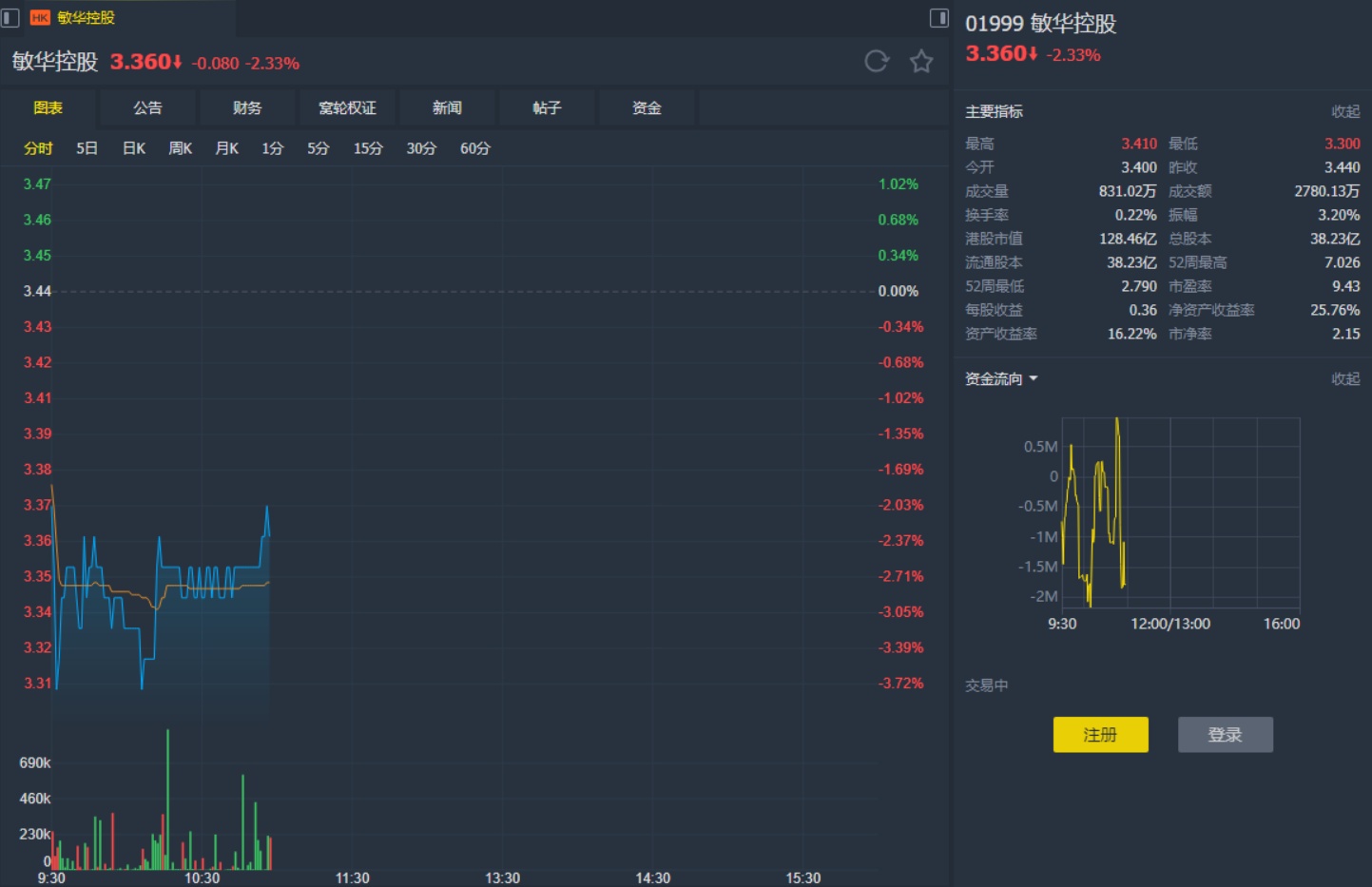Image resolution: width=1372 pixels, height=887 pixels.
Task: Add stock to favorites with star icon
Action: tap(921, 62)
